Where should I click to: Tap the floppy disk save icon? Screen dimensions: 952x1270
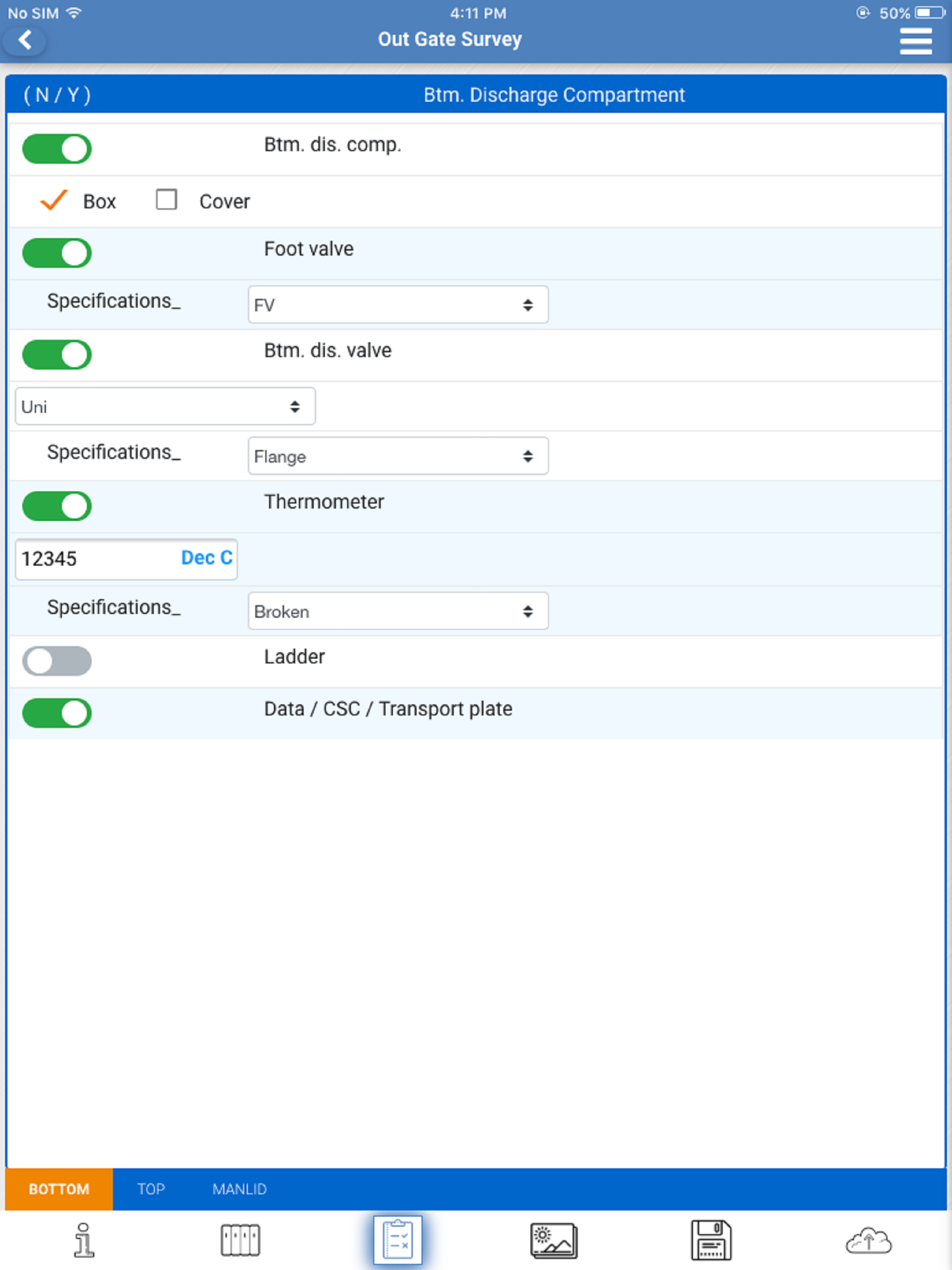[x=711, y=1240]
